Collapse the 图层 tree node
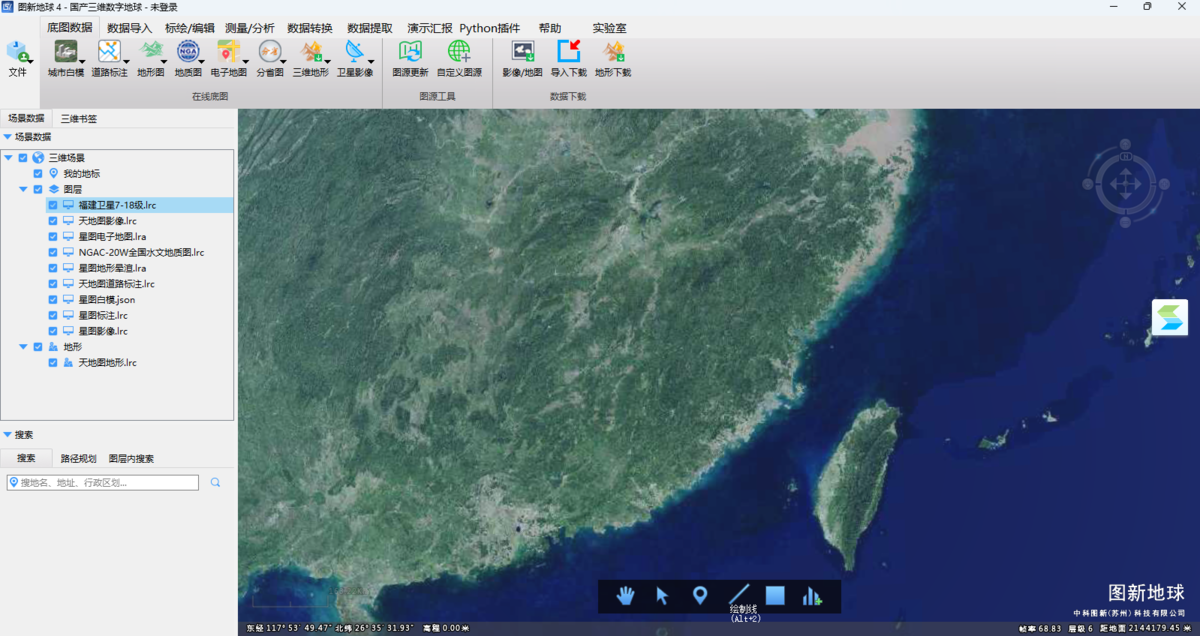The image size is (1200, 636). pyautogui.click(x=23, y=189)
